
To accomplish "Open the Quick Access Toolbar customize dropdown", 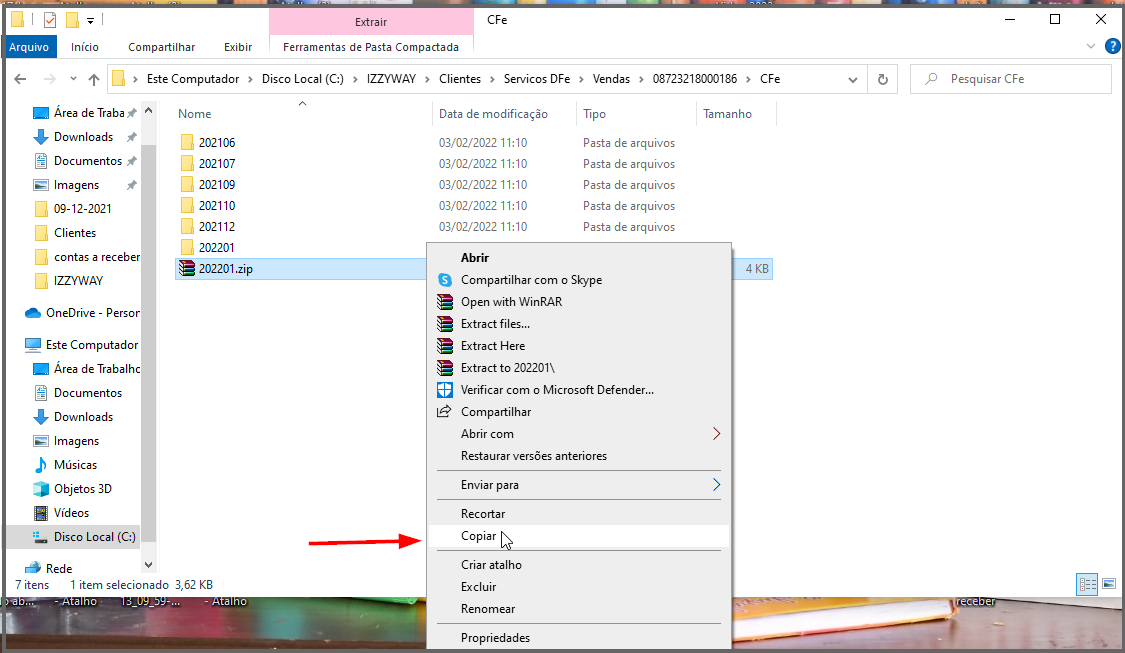I will [x=90, y=20].
